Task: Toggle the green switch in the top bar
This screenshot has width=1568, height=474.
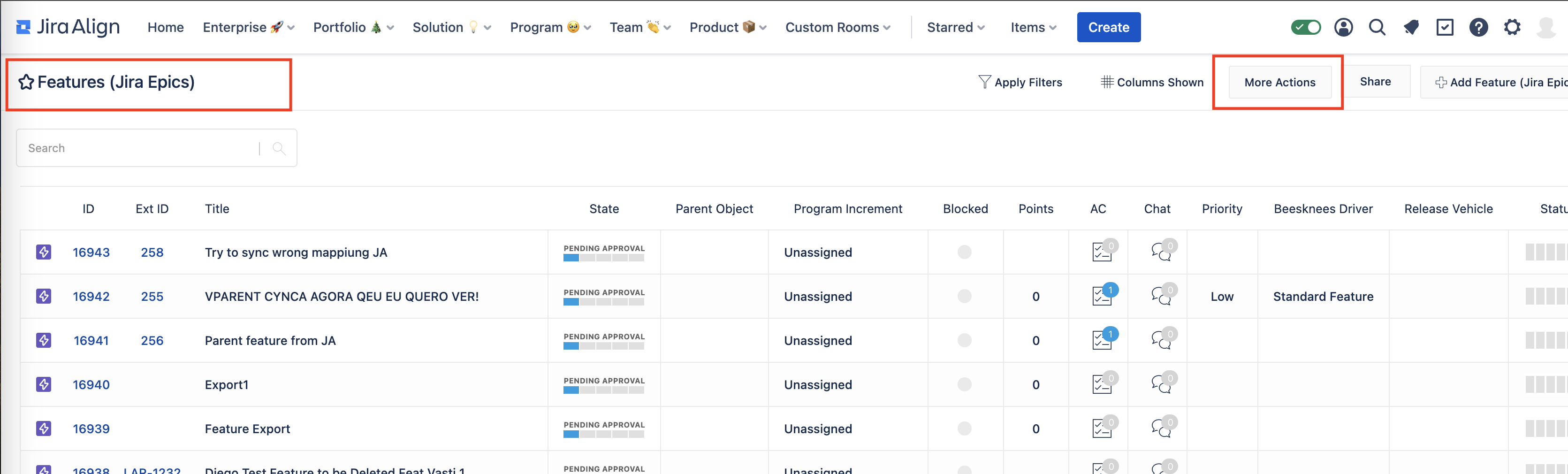Action: [x=1306, y=27]
